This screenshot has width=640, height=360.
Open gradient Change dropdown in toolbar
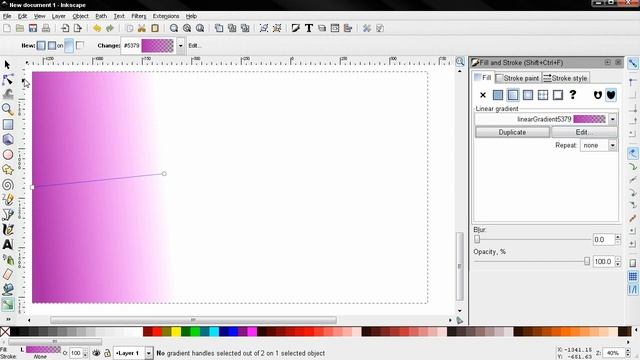pos(180,46)
